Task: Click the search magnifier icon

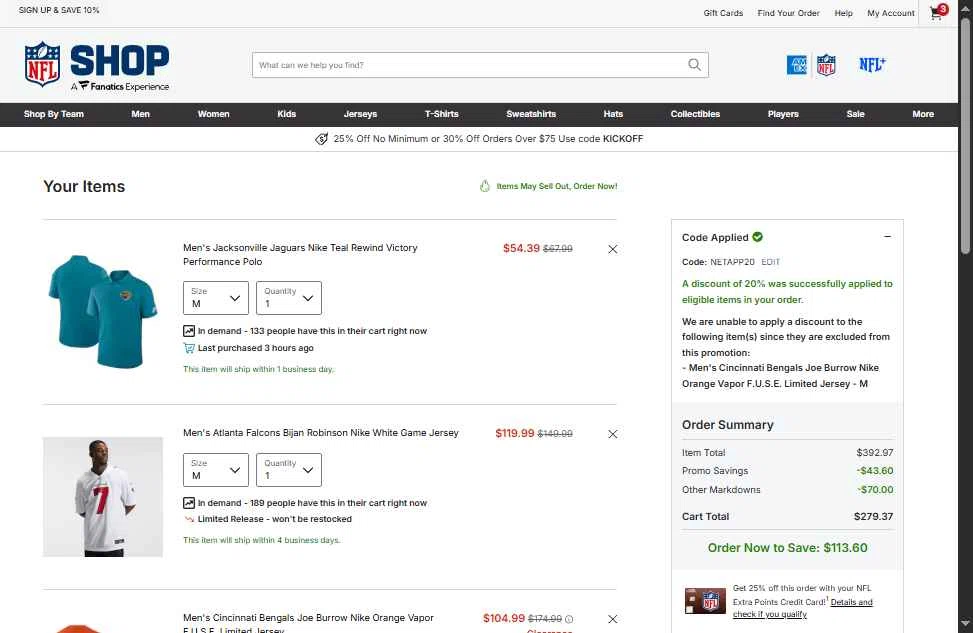Action: [694, 65]
